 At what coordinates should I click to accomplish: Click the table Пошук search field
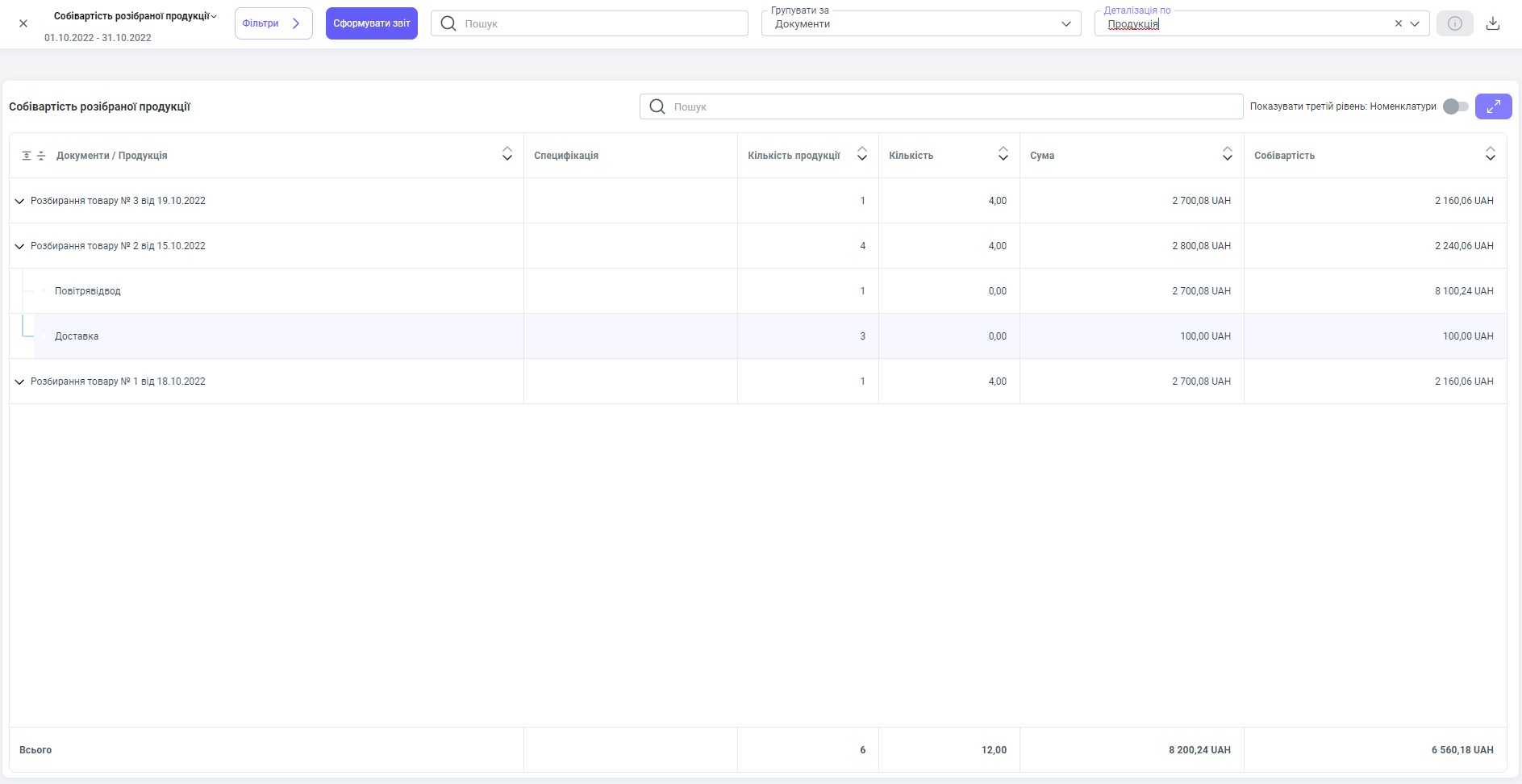pos(940,106)
